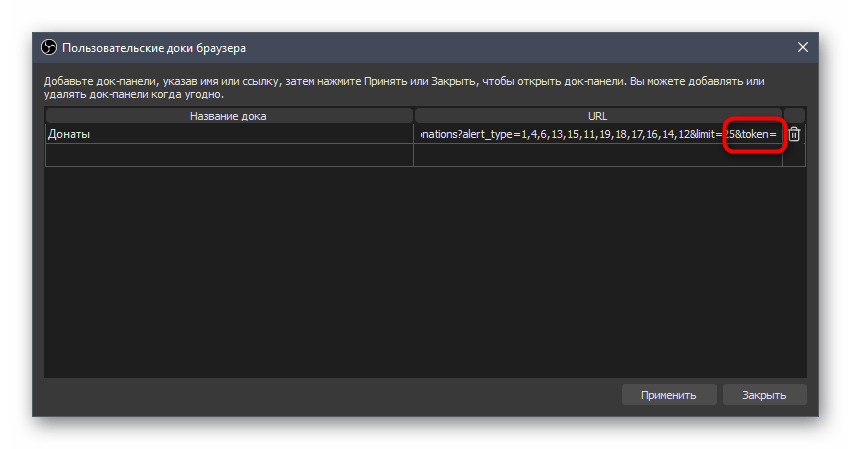Click the OBS logo in title bar
851x449 pixels.
[49, 47]
